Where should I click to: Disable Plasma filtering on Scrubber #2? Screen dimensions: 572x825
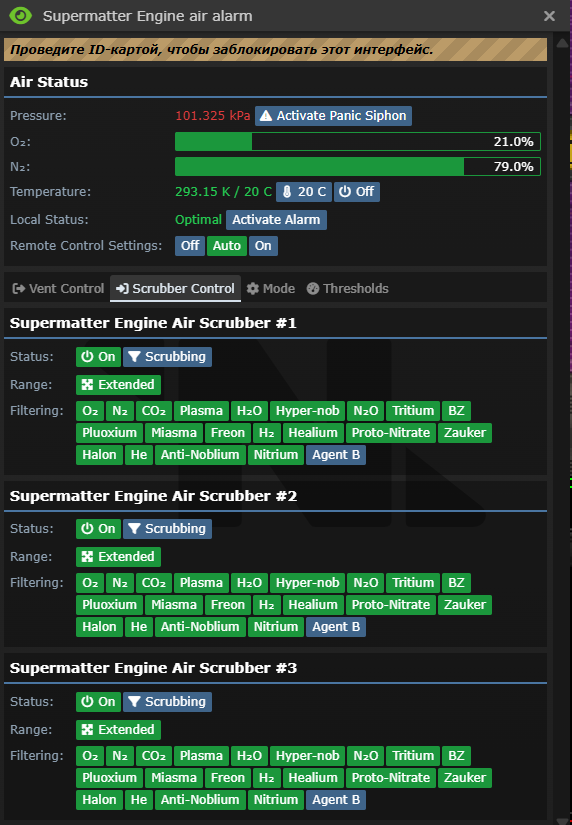(201, 583)
